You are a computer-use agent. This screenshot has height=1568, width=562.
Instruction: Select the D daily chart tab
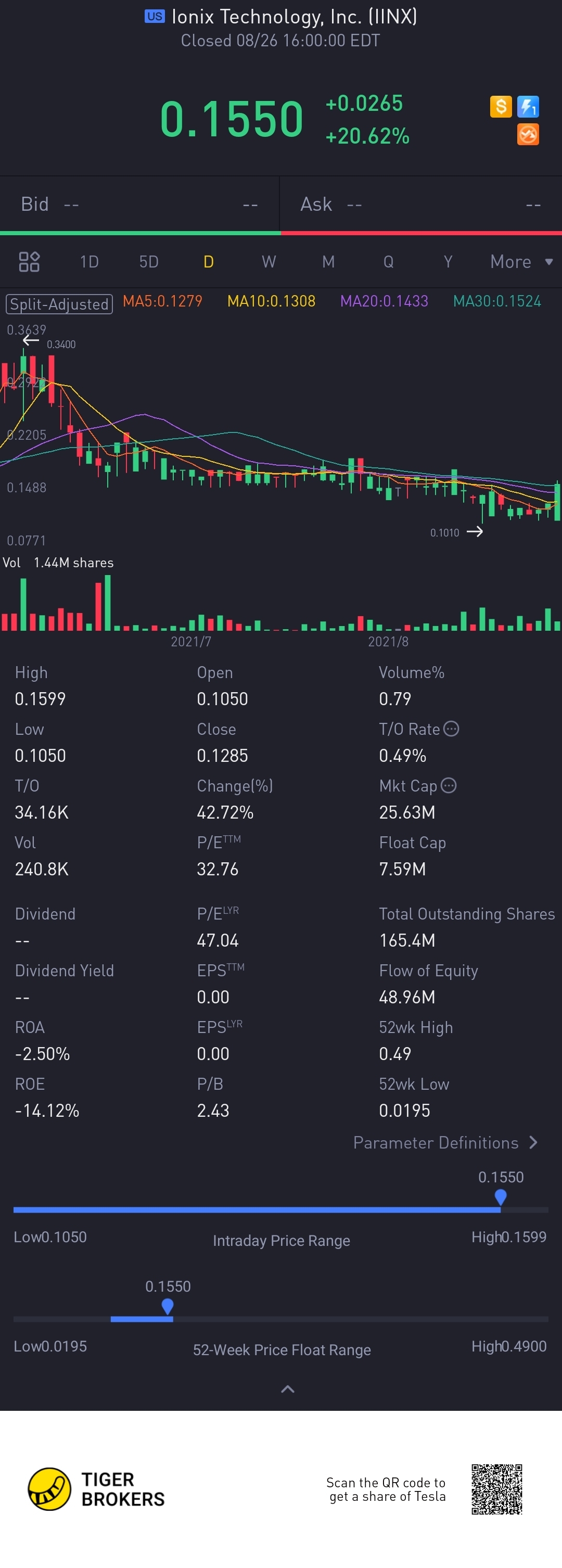coord(208,262)
